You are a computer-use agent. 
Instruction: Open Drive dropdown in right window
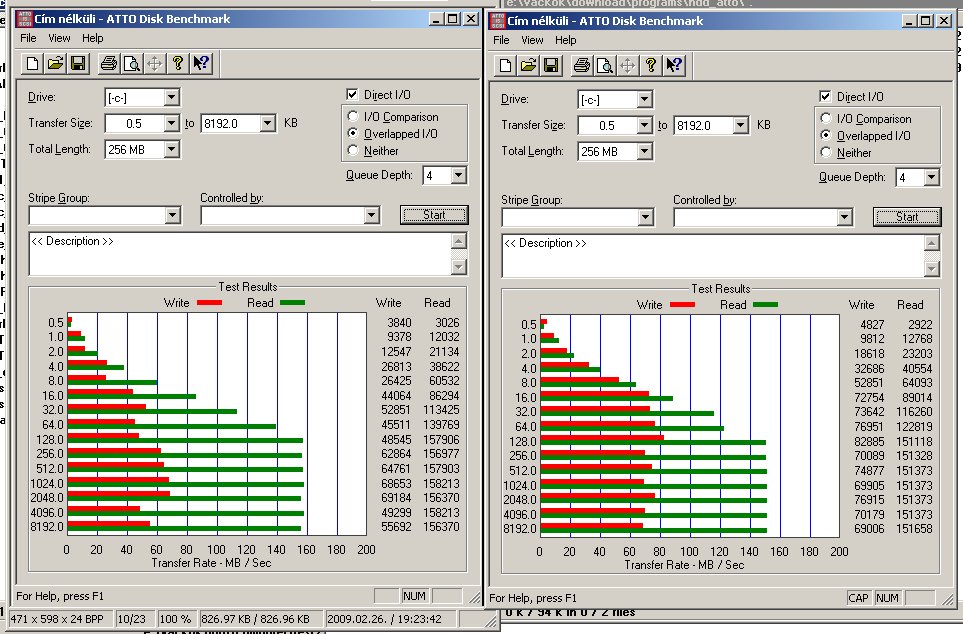tap(644, 99)
